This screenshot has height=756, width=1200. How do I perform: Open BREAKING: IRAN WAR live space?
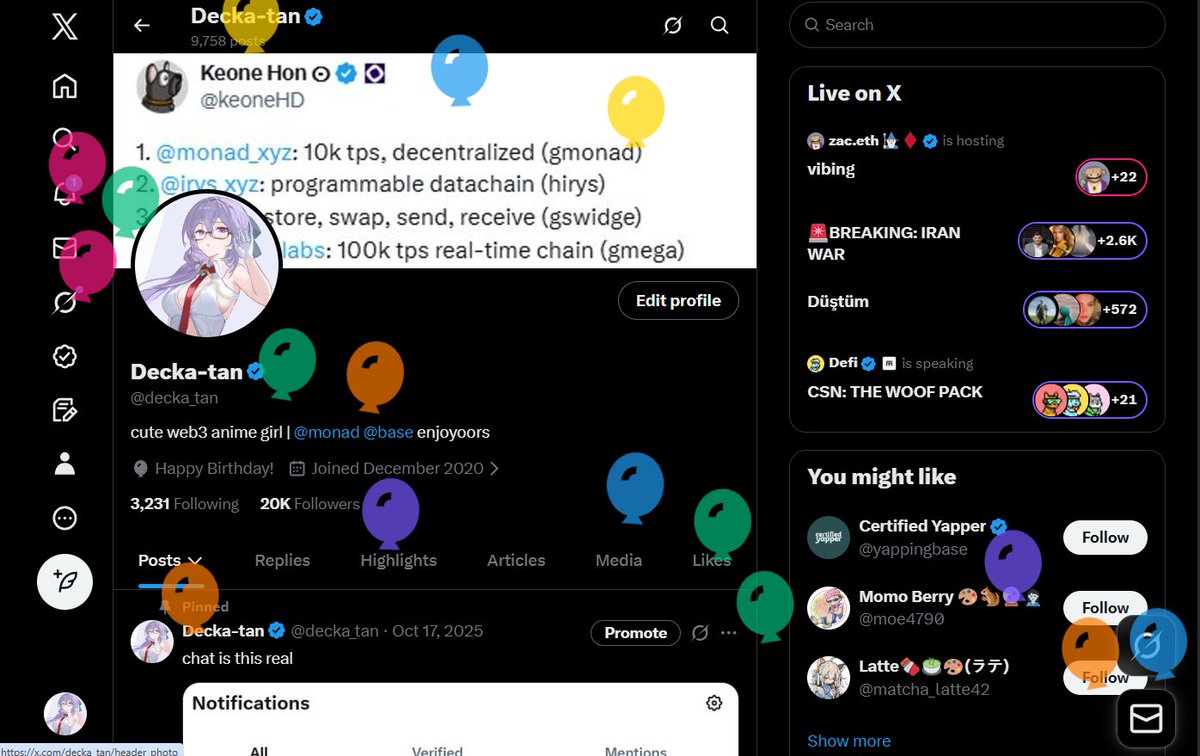(884, 243)
